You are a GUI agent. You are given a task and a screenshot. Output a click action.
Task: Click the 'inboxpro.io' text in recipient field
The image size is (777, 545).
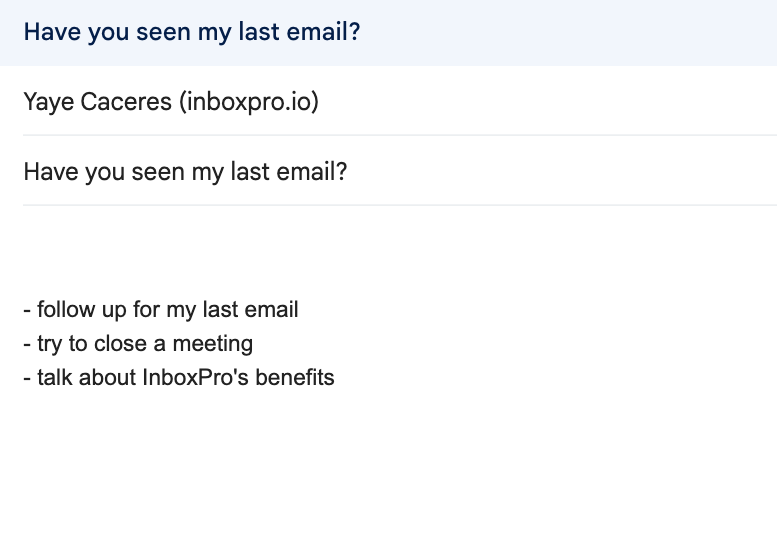coord(249,102)
